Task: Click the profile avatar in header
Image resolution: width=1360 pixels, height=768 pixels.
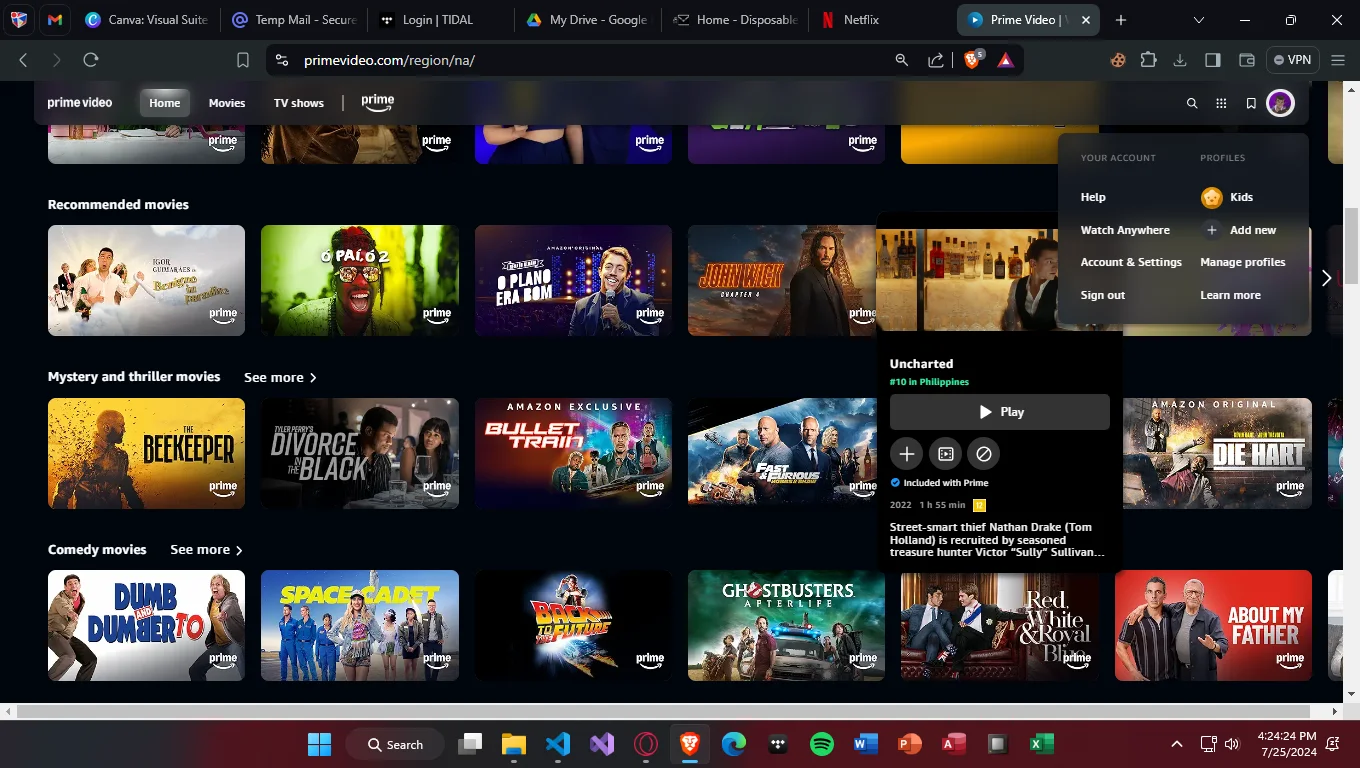Action: point(1280,103)
